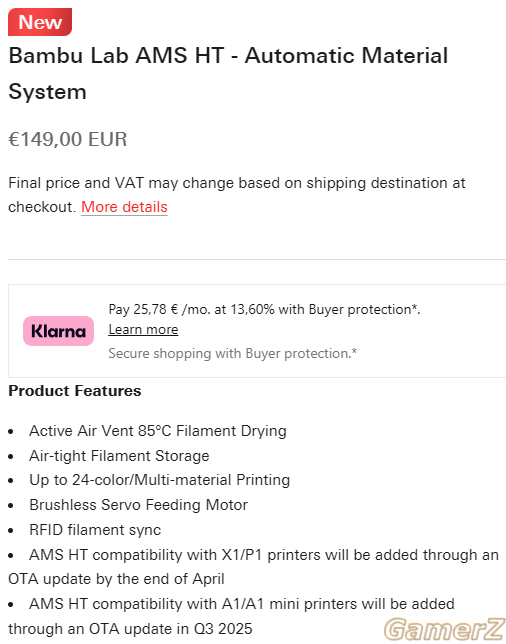Click the final price and VAT notice
506x644 pixels.
pos(237,195)
